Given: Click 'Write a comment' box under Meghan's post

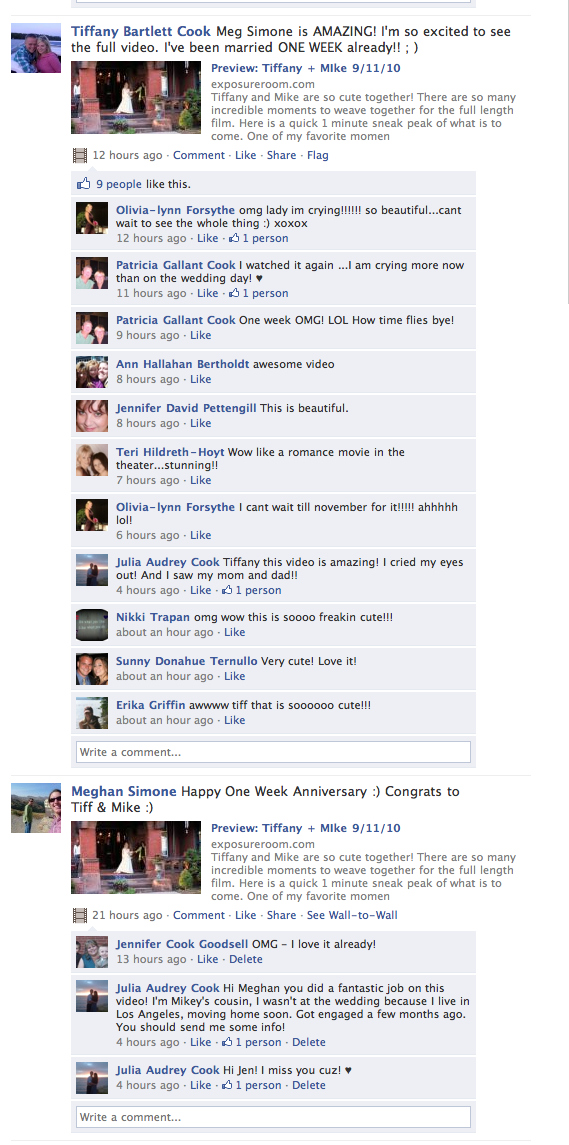Looking at the screenshot, I should [273, 1117].
